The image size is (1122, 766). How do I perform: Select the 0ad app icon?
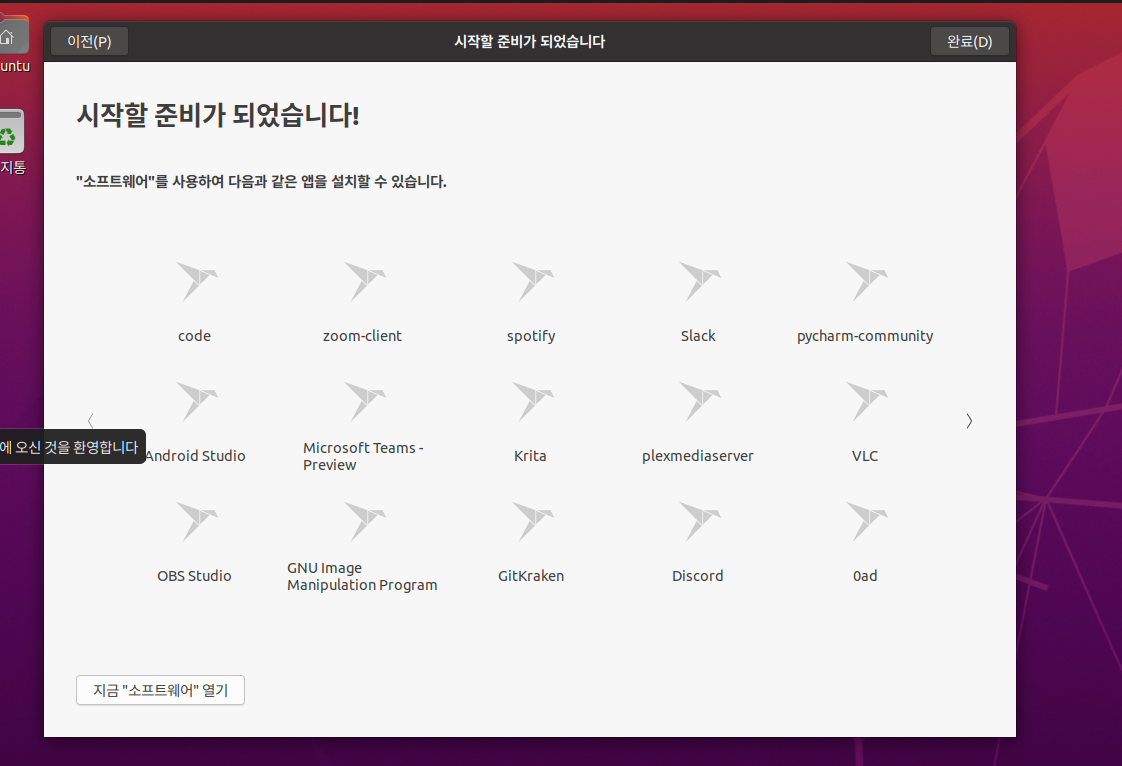click(867, 520)
